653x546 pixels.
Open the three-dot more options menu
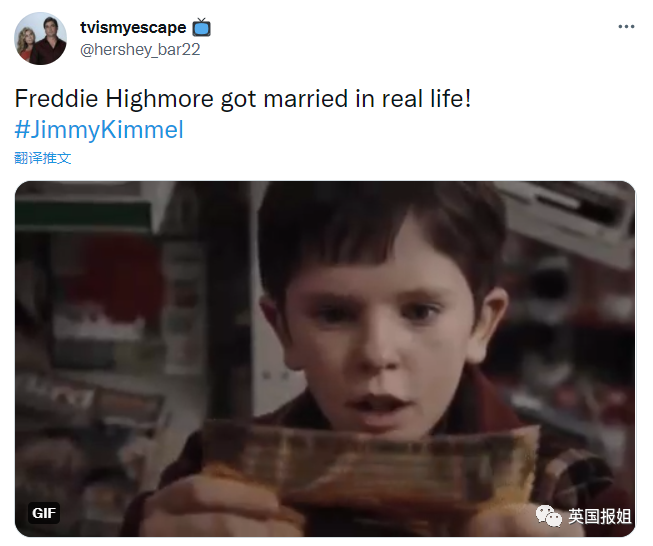(x=626, y=27)
